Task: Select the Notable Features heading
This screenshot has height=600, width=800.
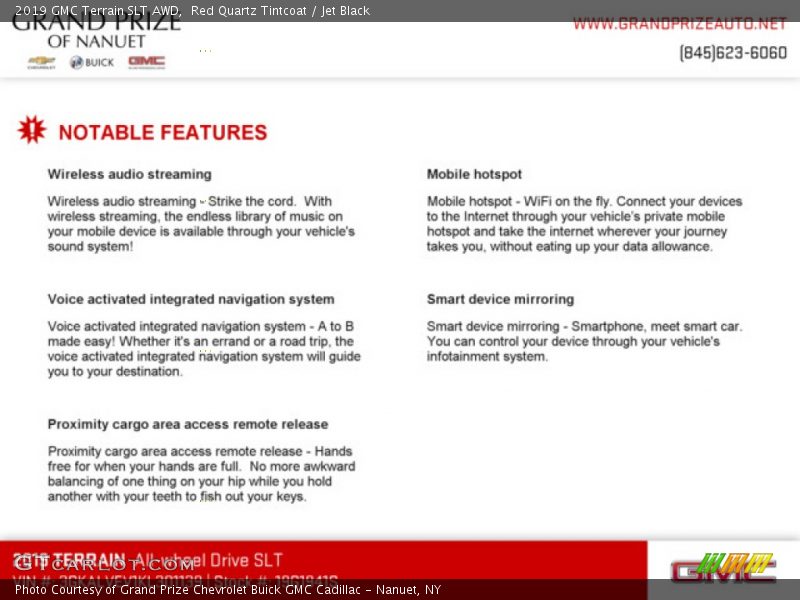Action: click(x=162, y=133)
